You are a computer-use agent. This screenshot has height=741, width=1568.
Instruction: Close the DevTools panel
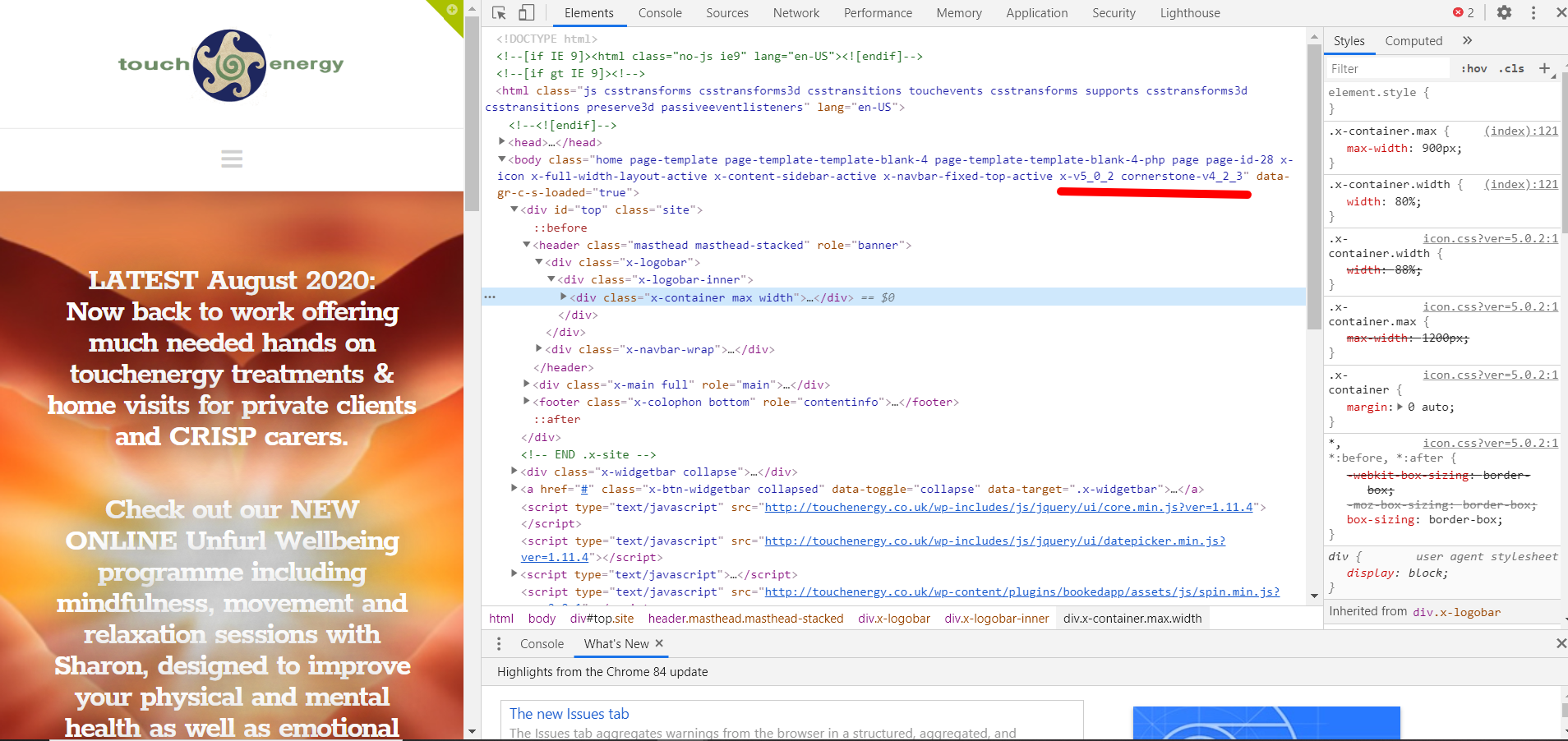pos(1561,12)
